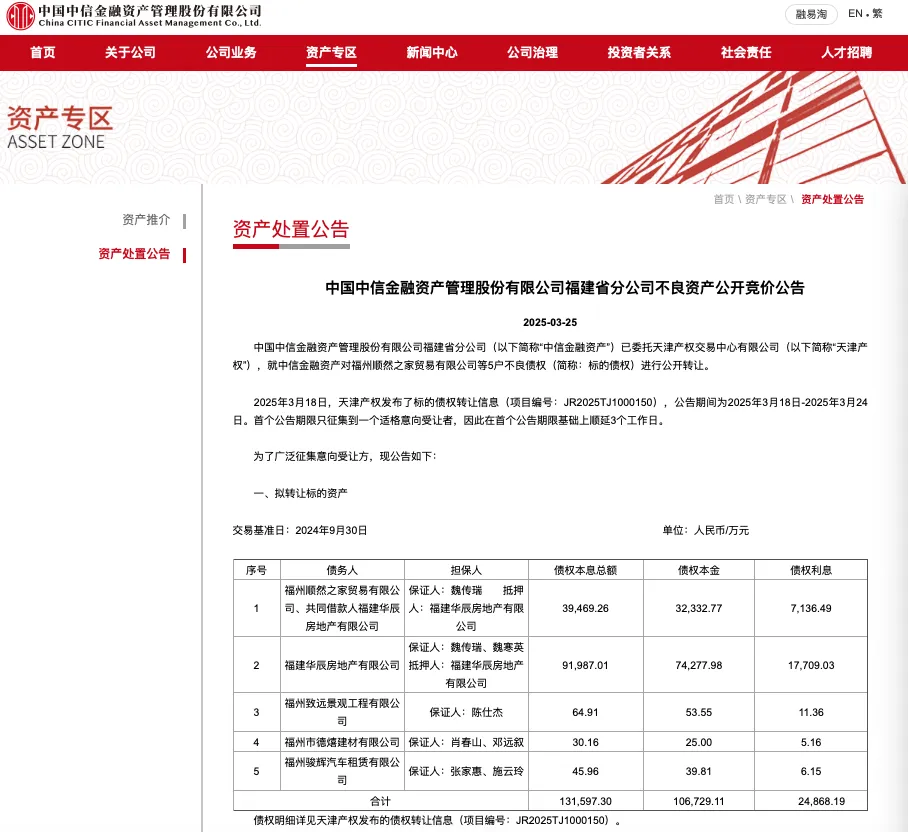Click table header 债权本金

[x=698, y=570]
